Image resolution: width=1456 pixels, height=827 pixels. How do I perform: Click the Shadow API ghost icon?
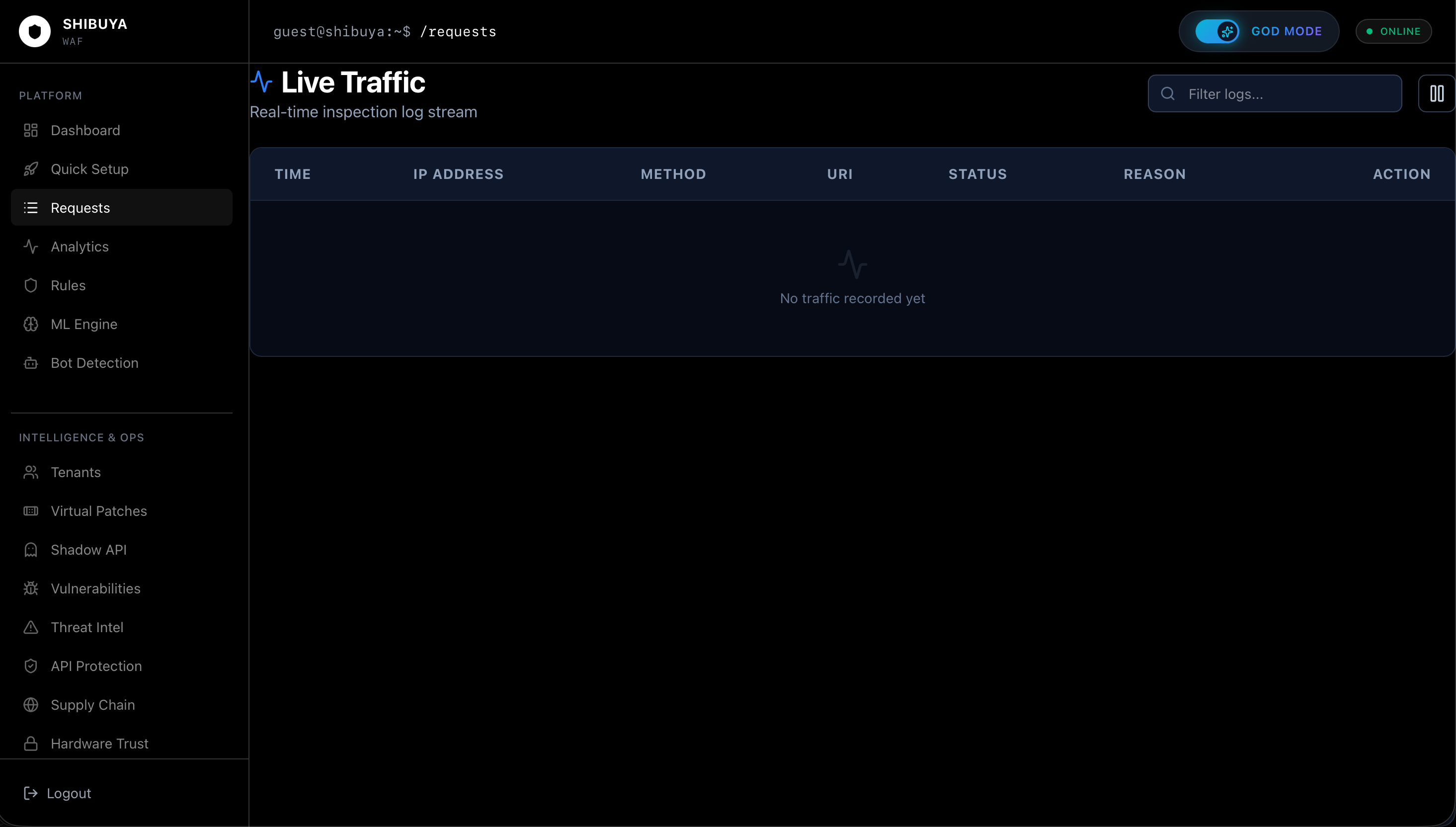coord(31,550)
